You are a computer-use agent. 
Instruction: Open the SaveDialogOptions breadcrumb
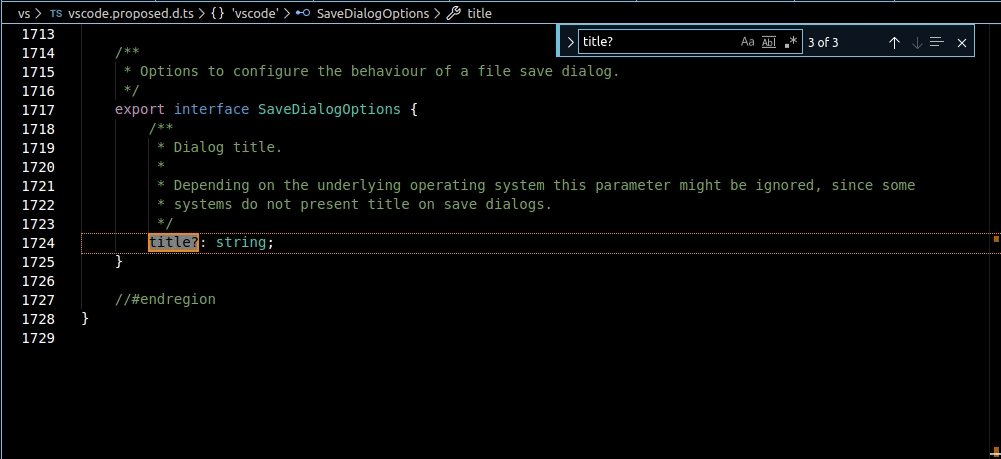coord(373,13)
